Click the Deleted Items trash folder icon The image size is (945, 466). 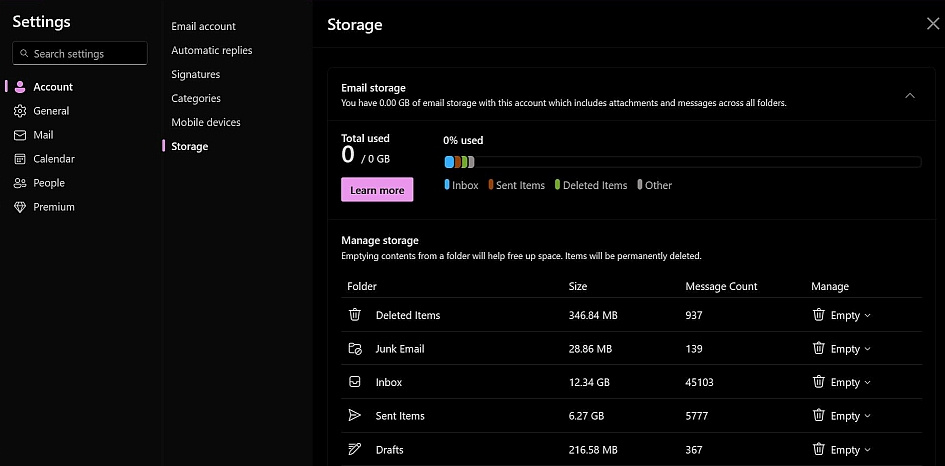point(355,315)
